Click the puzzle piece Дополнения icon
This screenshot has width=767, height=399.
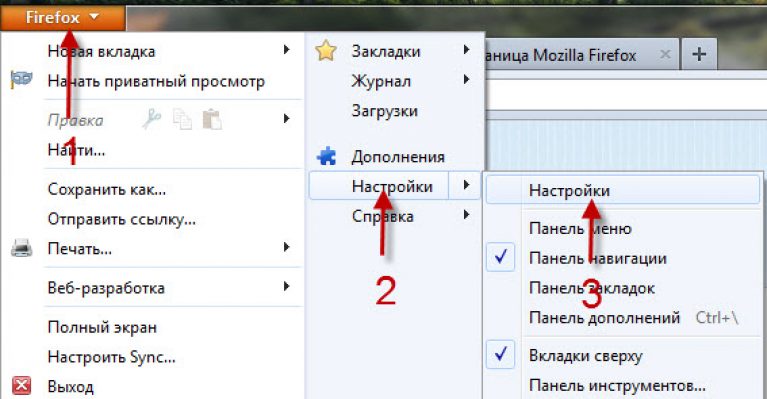click(x=326, y=156)
